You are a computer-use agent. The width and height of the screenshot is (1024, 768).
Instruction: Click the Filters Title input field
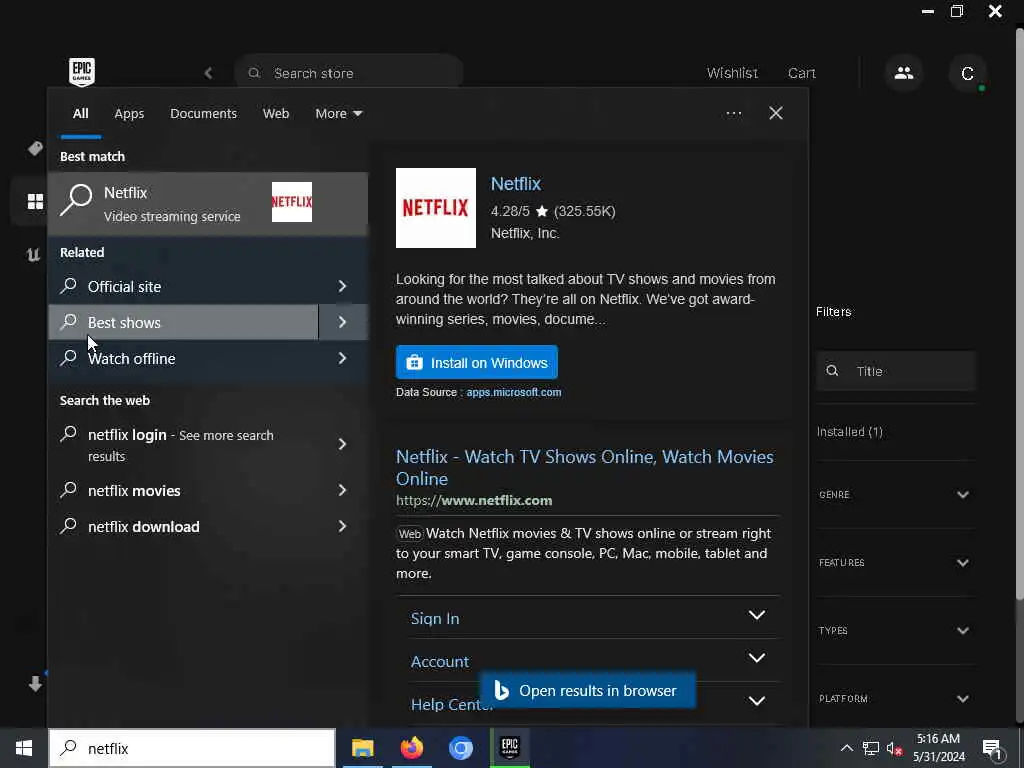pyautogui.click(x=895, y=371)
